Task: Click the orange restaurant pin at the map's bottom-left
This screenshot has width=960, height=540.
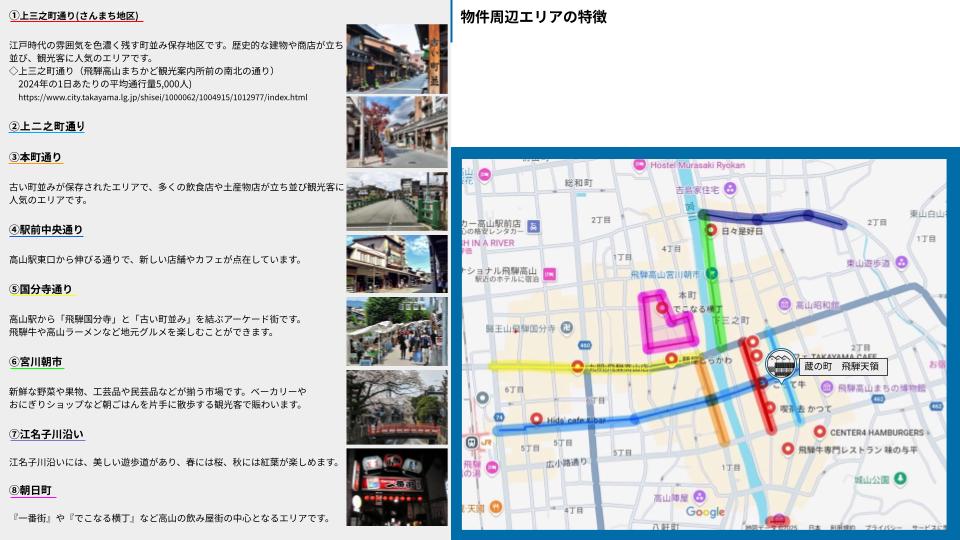Action: pyautogui.click(x=496, y=507)
